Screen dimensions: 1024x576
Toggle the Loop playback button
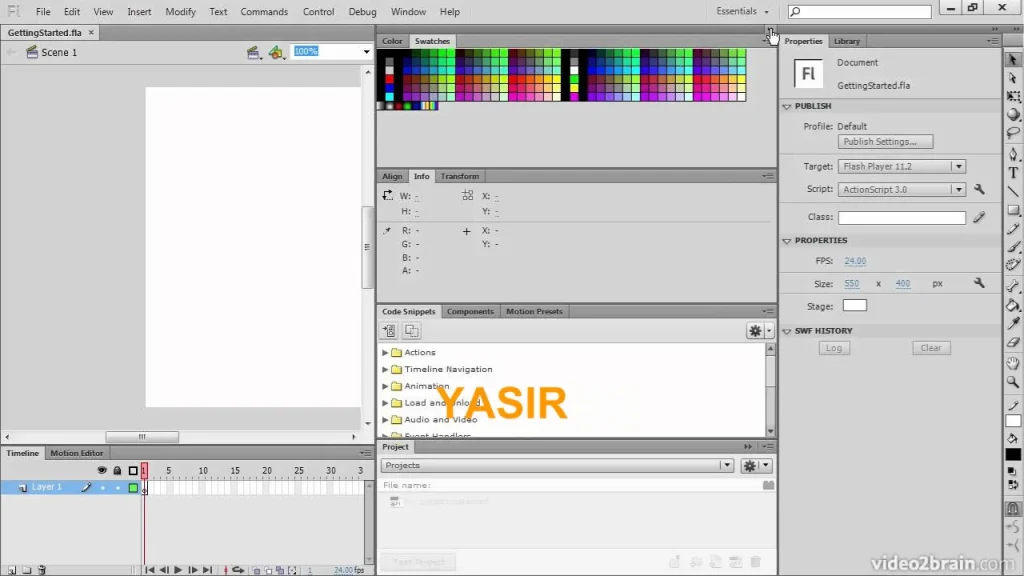click(x=238, y=570)
